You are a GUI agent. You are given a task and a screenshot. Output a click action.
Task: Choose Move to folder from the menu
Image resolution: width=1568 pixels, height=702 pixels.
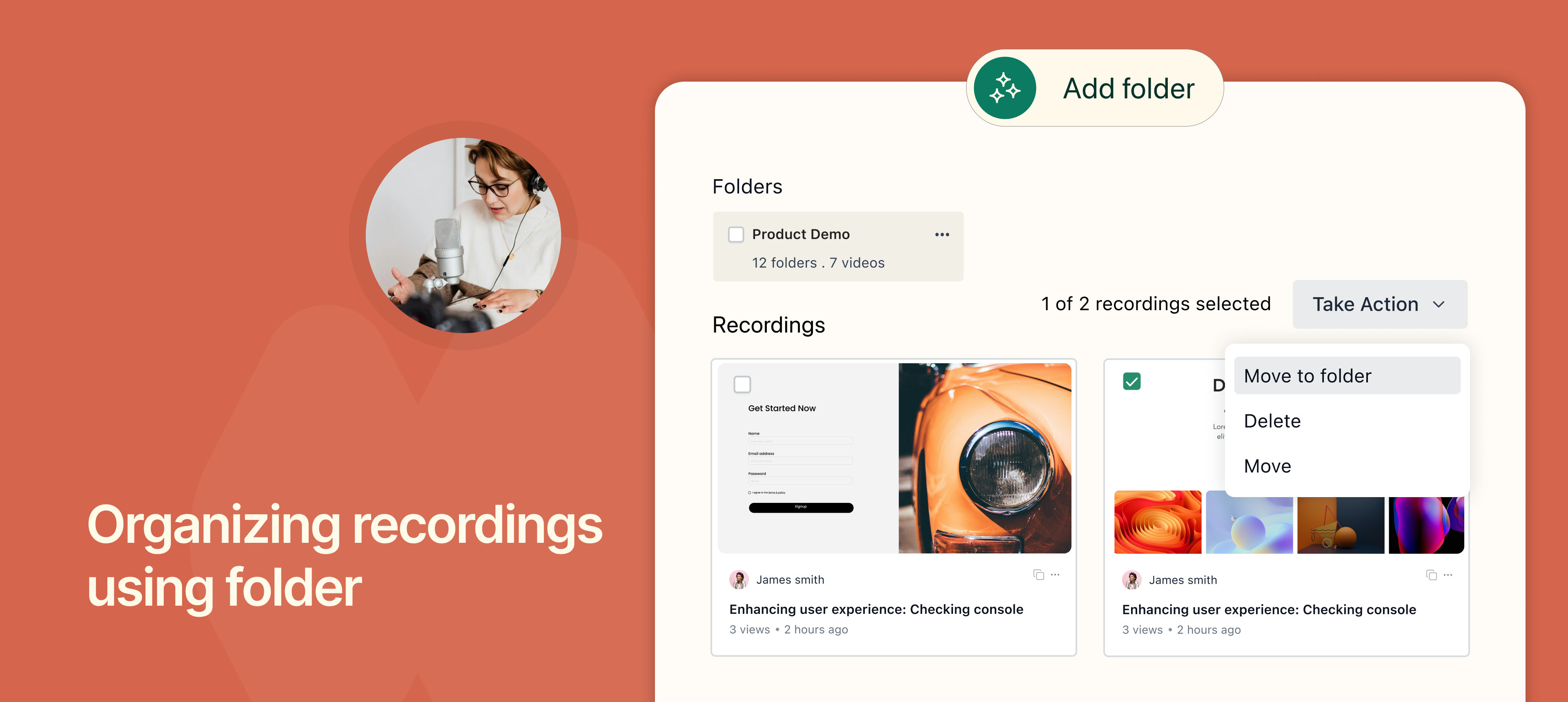click(1346, 375)
